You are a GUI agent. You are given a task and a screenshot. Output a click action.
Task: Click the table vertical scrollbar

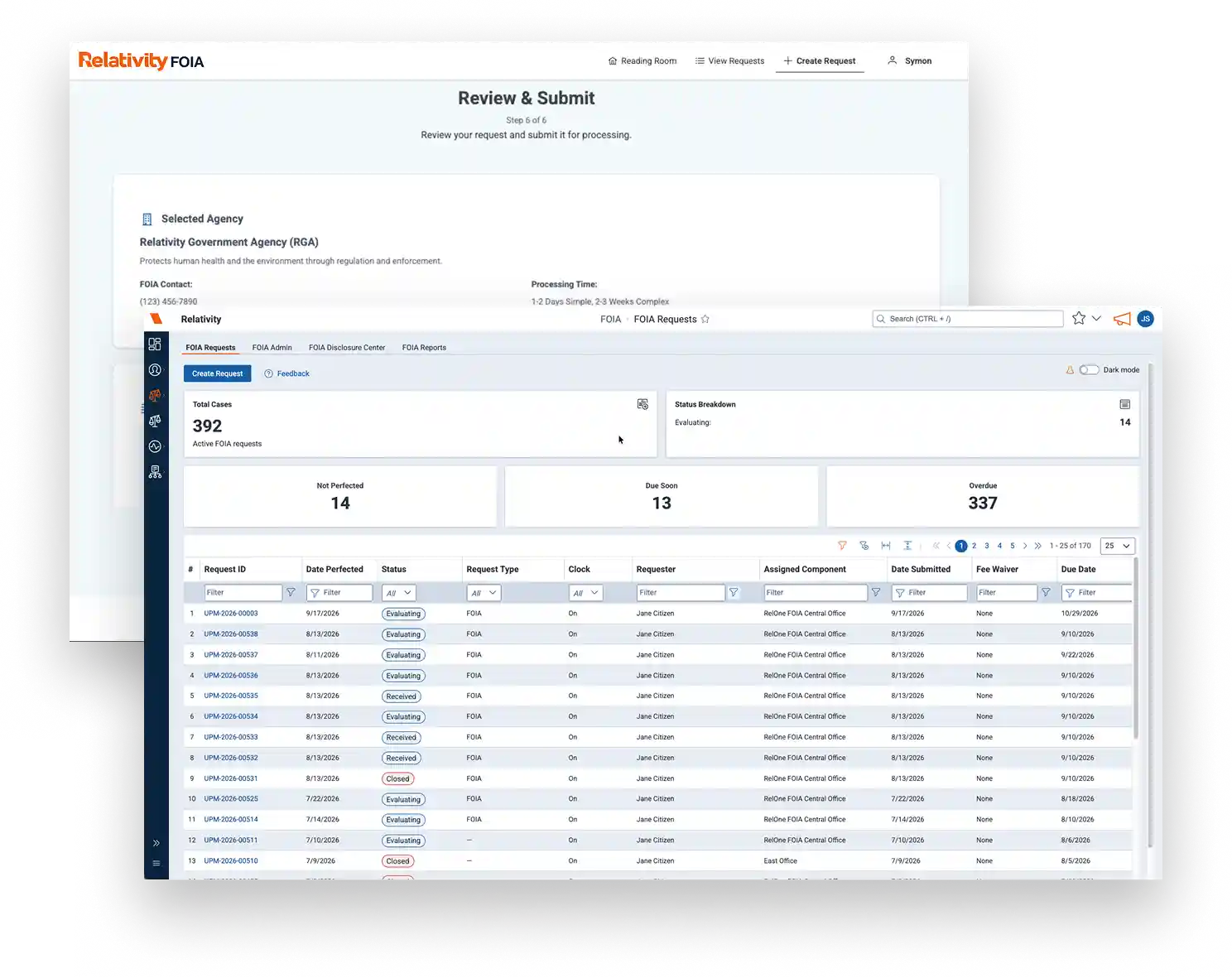1136,647
